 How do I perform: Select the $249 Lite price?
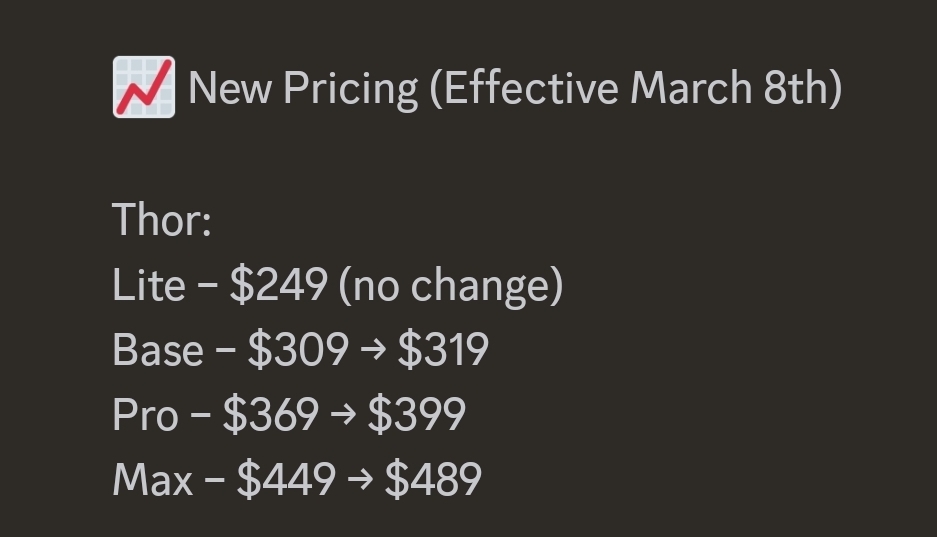[x=278, y=286]
